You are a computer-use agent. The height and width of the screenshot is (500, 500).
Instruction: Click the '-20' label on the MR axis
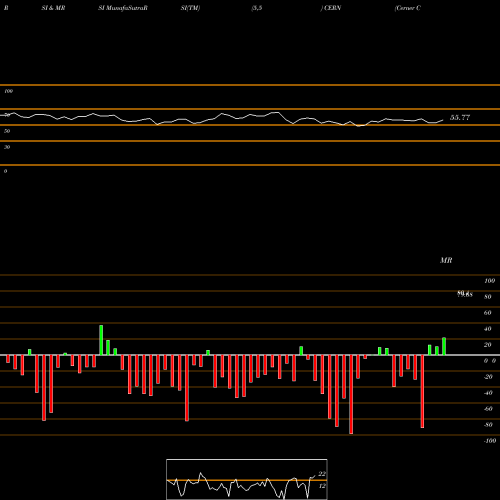488,377
